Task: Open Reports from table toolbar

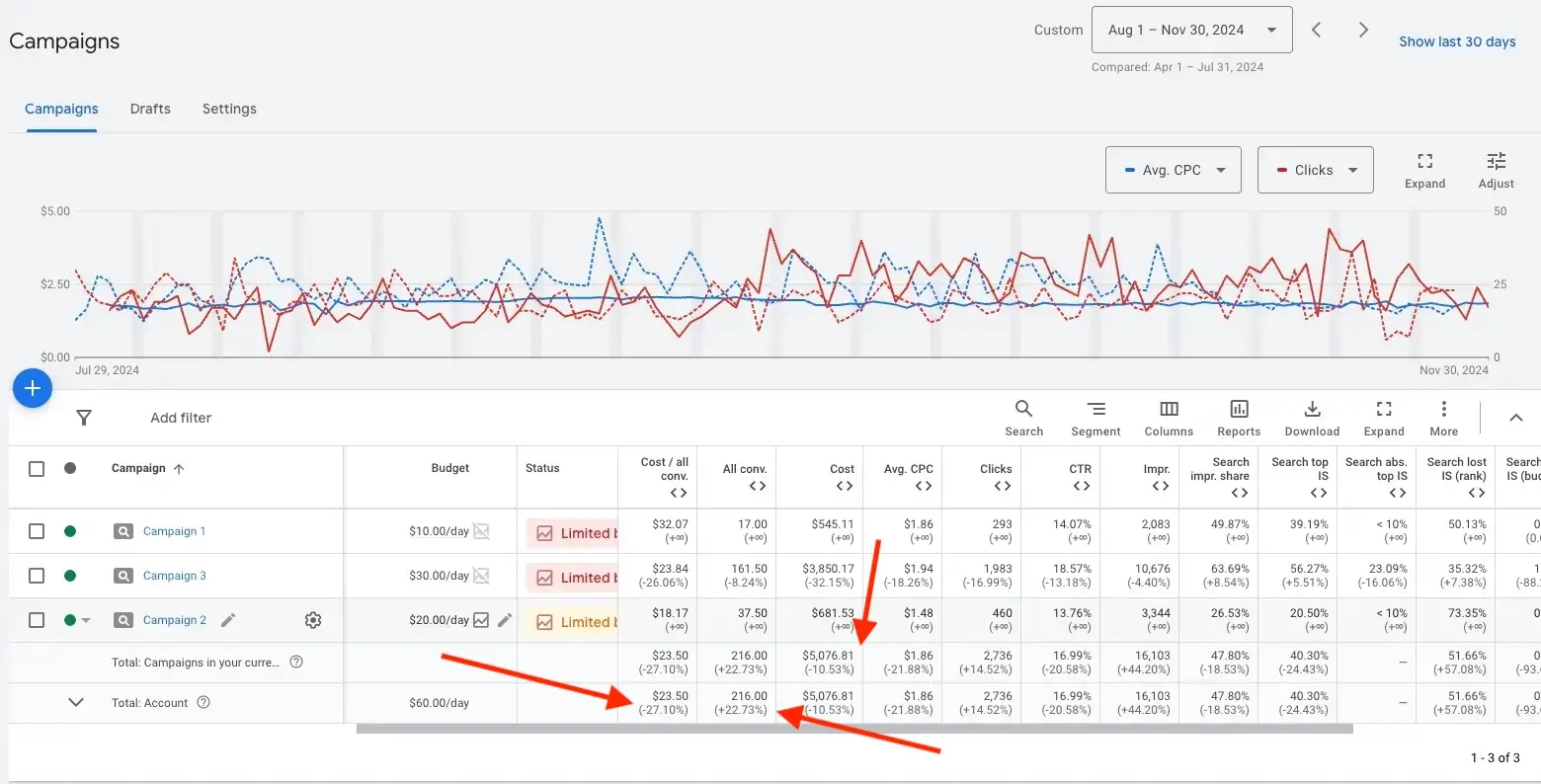Action: click(x=1239, y=418)
